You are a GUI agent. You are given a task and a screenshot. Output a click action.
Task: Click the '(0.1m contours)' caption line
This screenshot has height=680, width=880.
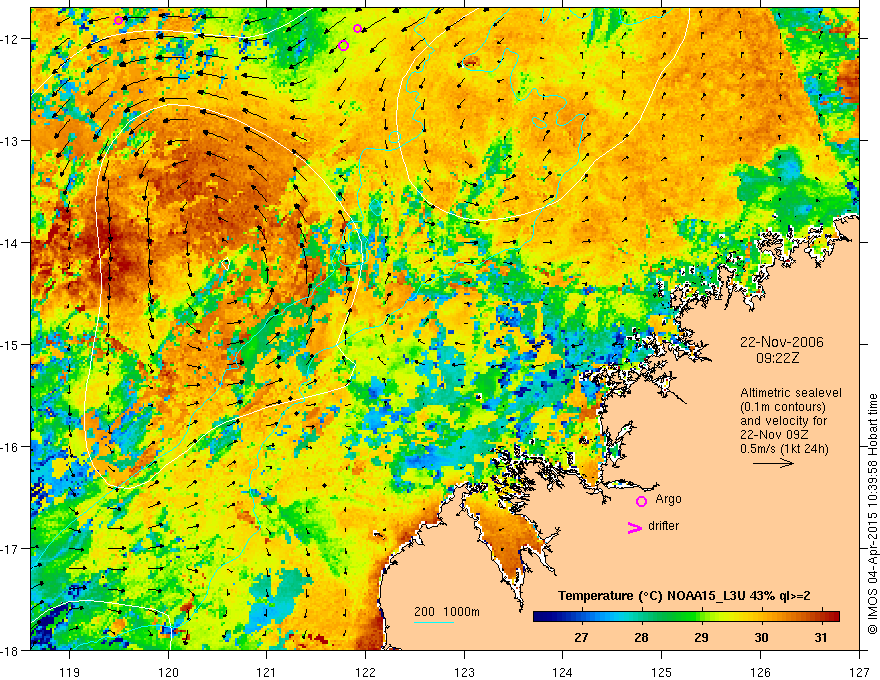click(x=783, y=407)
